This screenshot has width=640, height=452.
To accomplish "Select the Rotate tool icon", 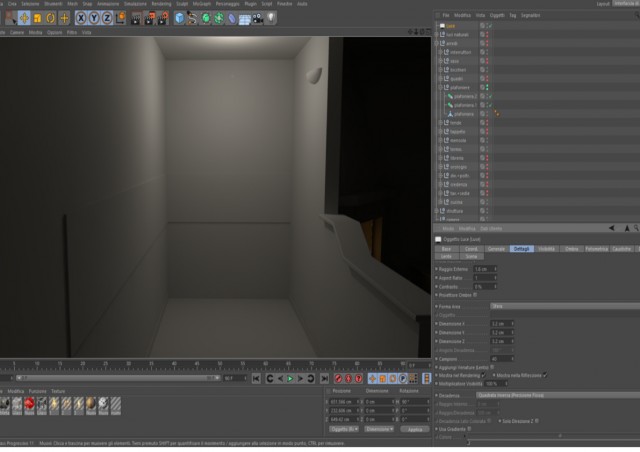I will point(51,18).
